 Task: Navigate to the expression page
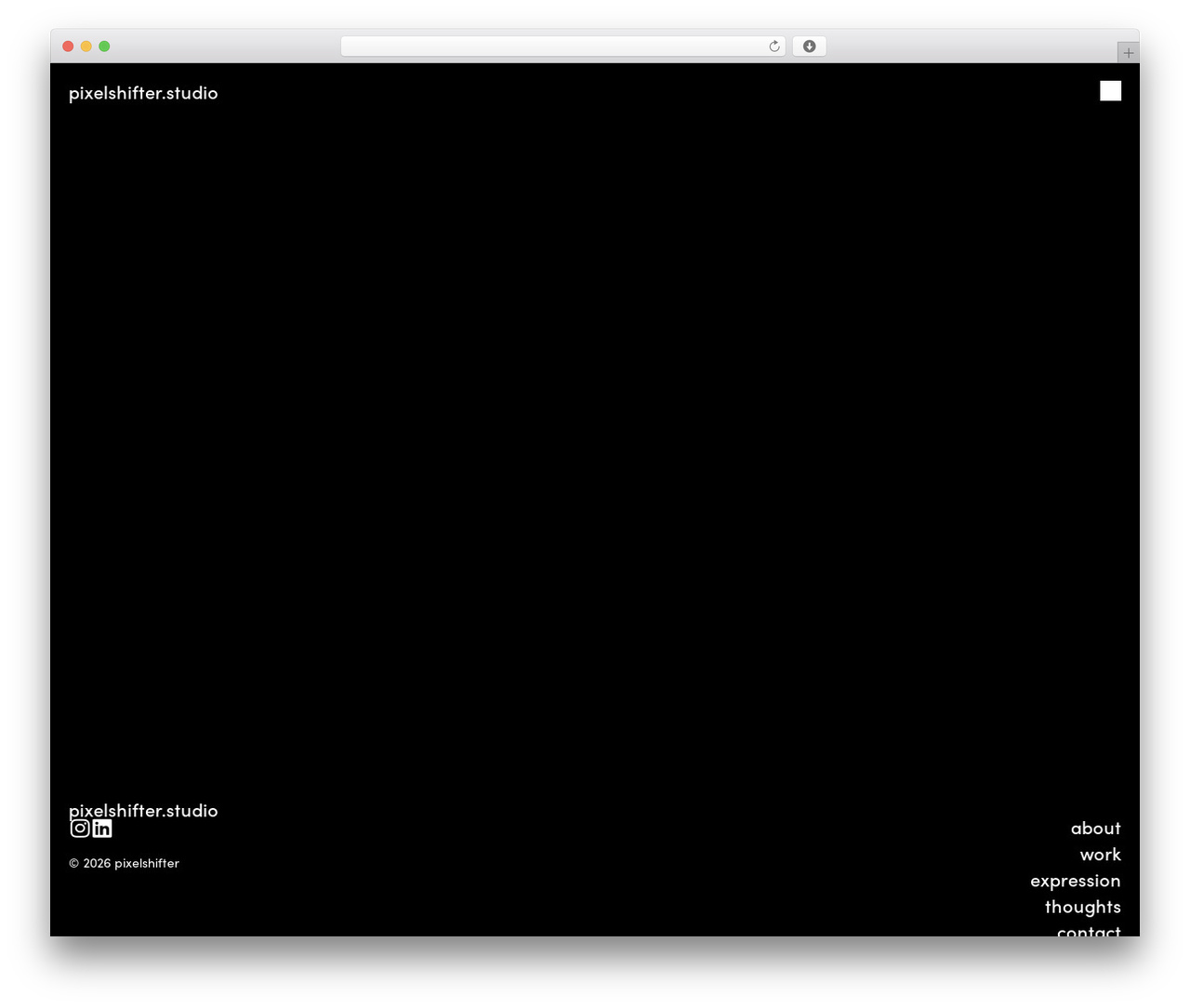point(1075,881)
